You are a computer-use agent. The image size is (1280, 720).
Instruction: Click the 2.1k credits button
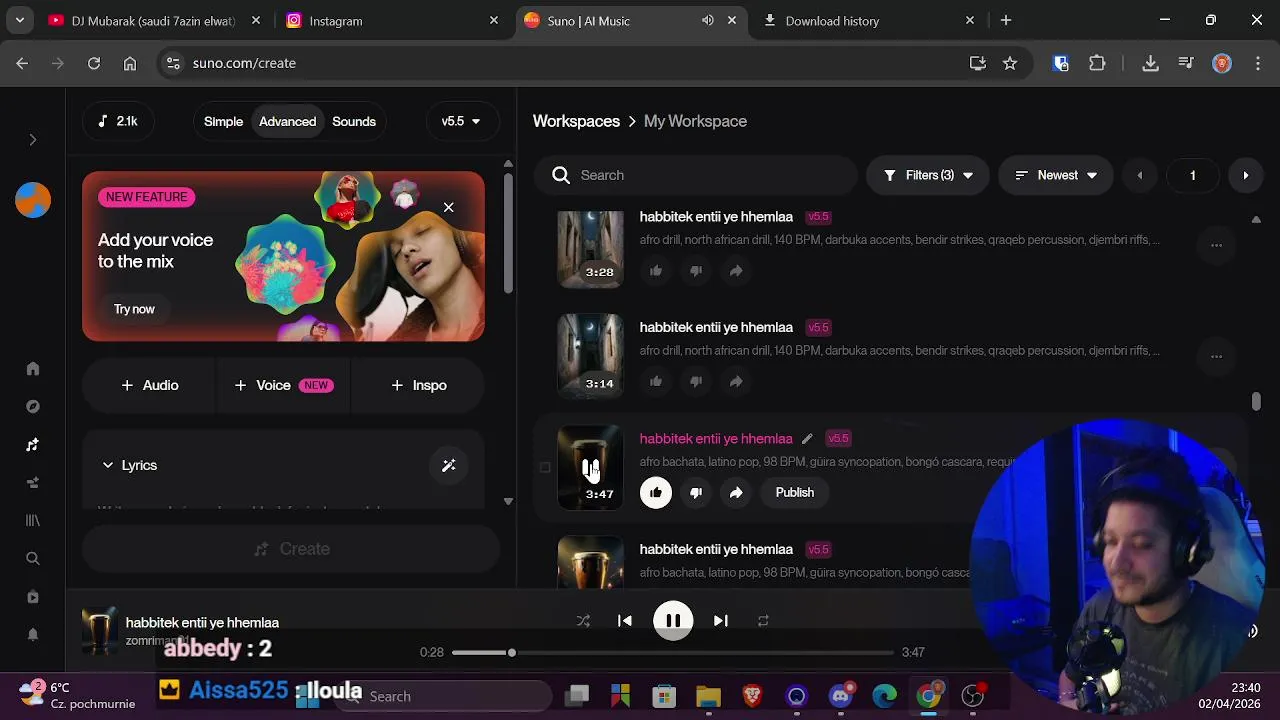[118, 121]
